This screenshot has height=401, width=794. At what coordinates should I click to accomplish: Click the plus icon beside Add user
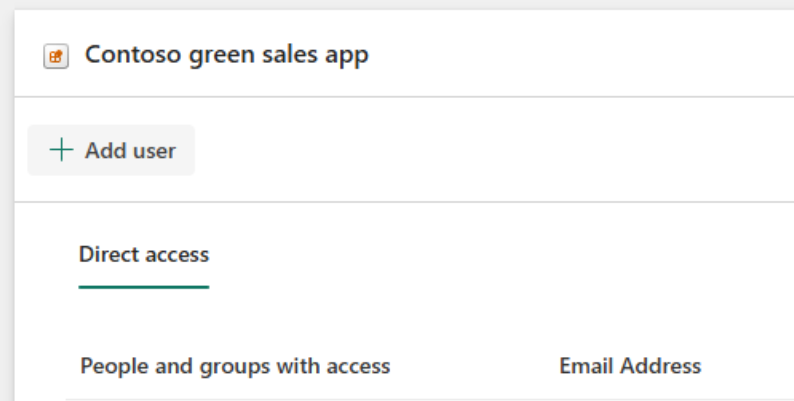pos(62,150)
